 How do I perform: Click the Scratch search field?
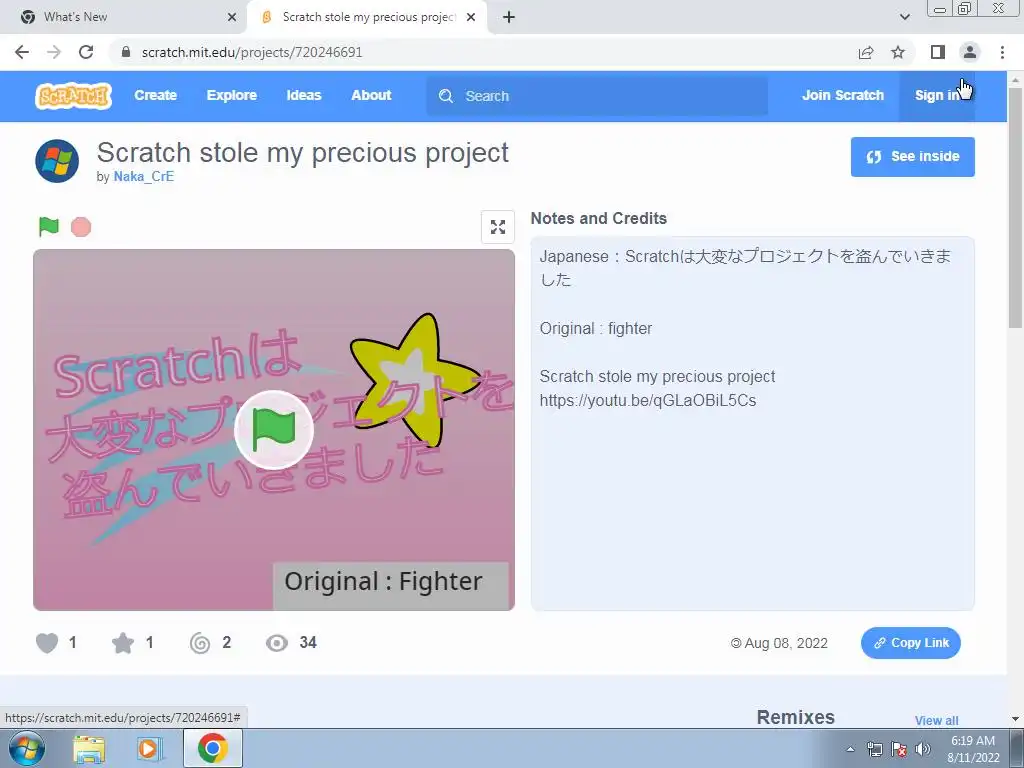tap(597, 96)
